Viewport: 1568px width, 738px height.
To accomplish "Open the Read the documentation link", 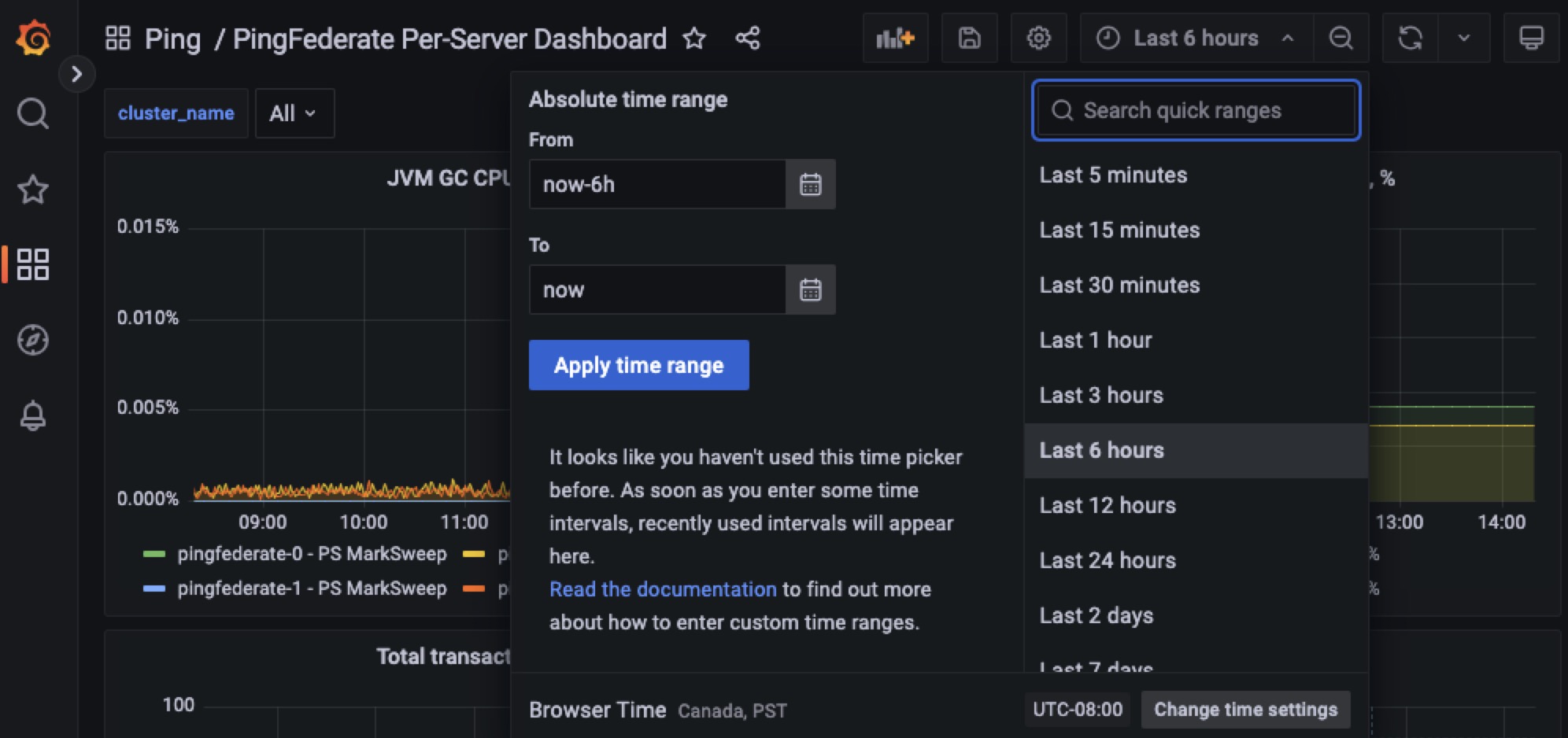I will point(663,589).
